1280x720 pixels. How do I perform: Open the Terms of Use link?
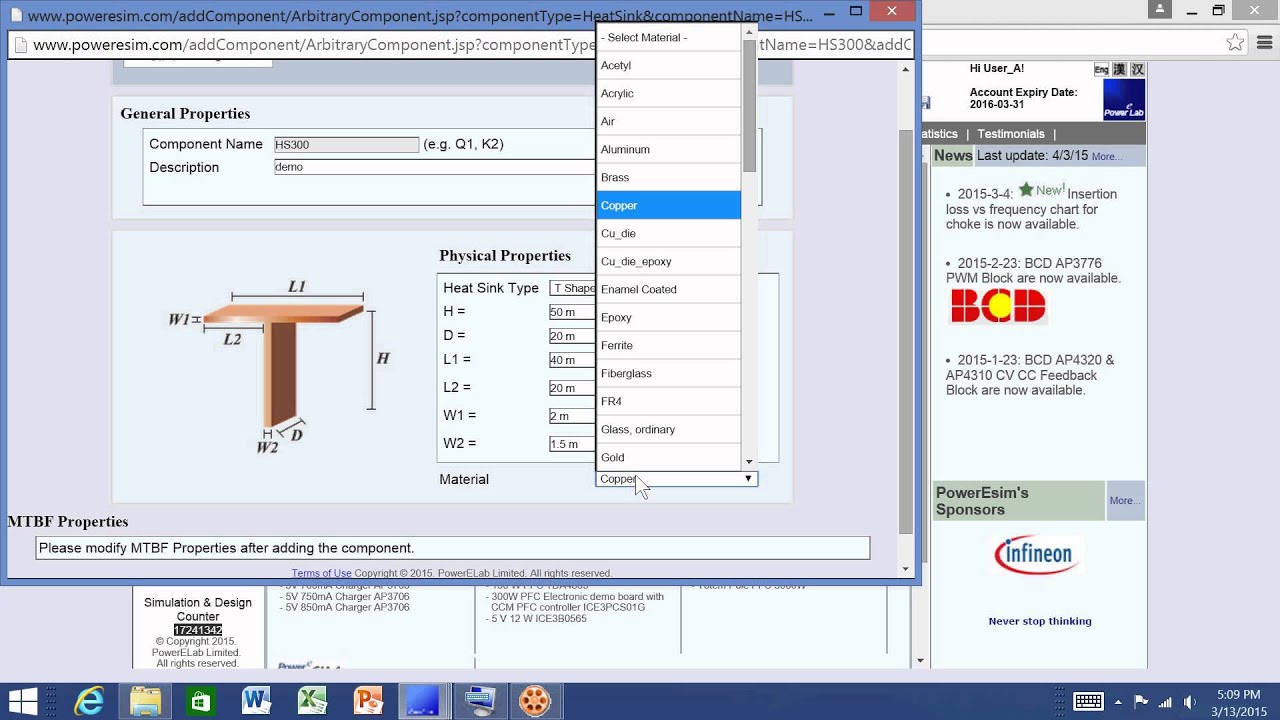click(x=321, y=574)
